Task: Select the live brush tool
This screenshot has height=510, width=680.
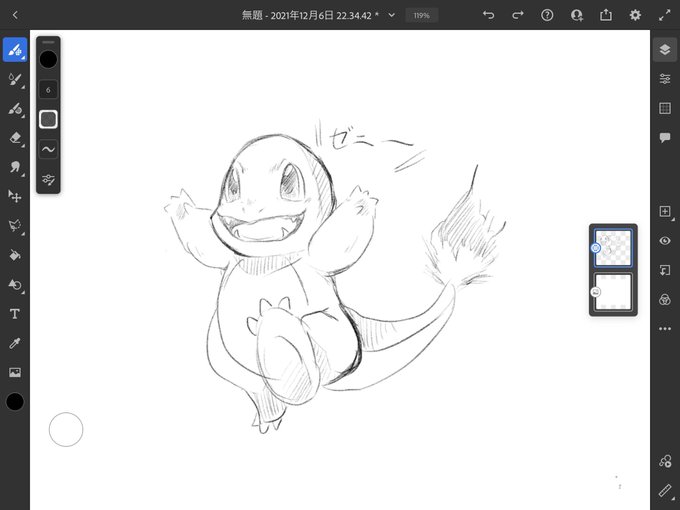Action: pos(15,79)
